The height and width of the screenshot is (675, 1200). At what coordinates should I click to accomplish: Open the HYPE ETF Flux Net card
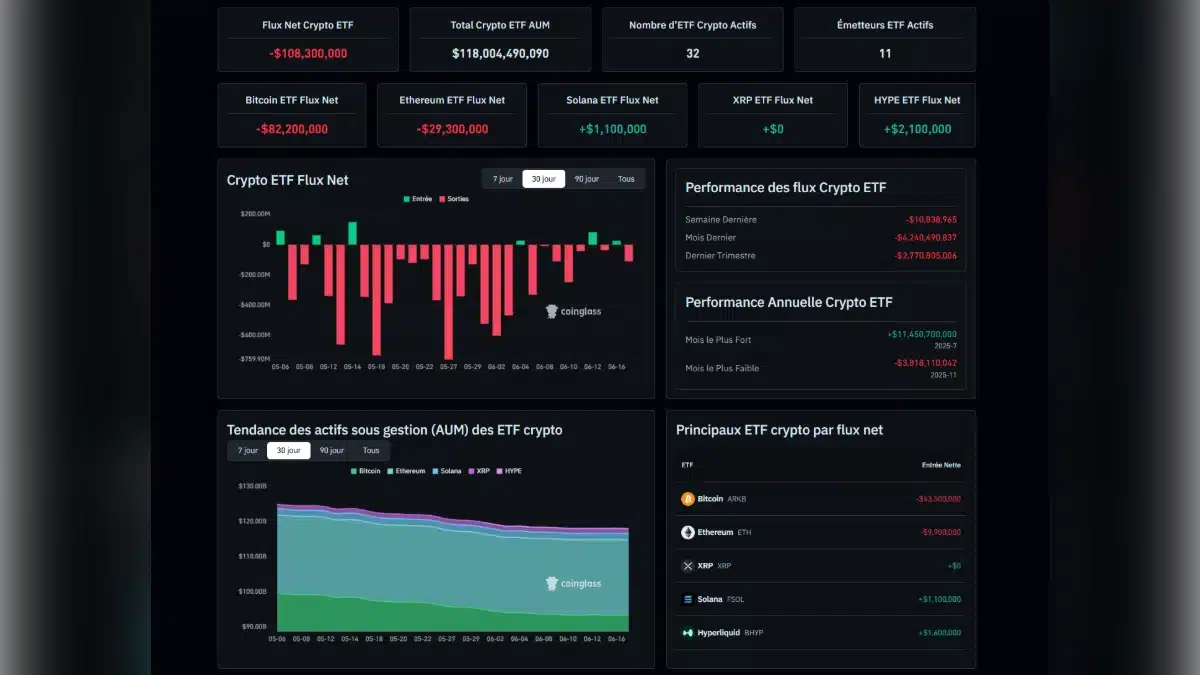[x=917, y=115]
